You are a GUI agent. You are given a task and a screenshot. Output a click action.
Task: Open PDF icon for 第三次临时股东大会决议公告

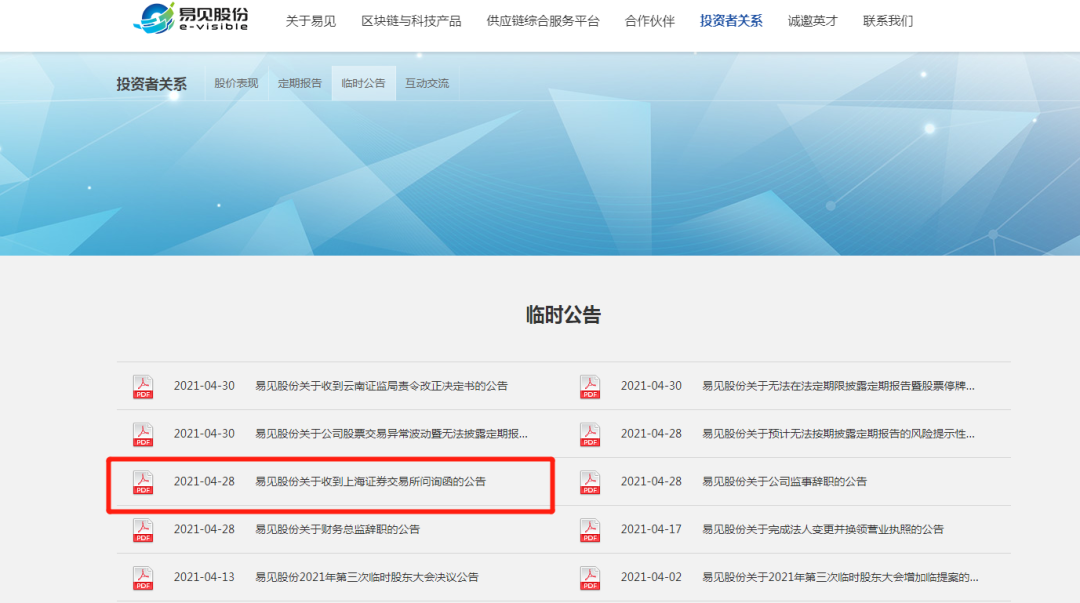[143, 578]
